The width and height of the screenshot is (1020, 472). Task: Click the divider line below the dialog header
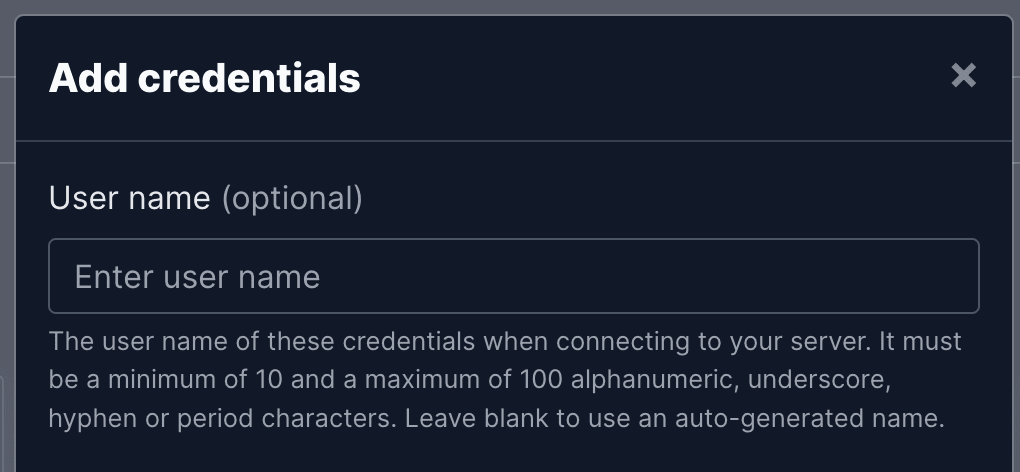coord(514,140)
